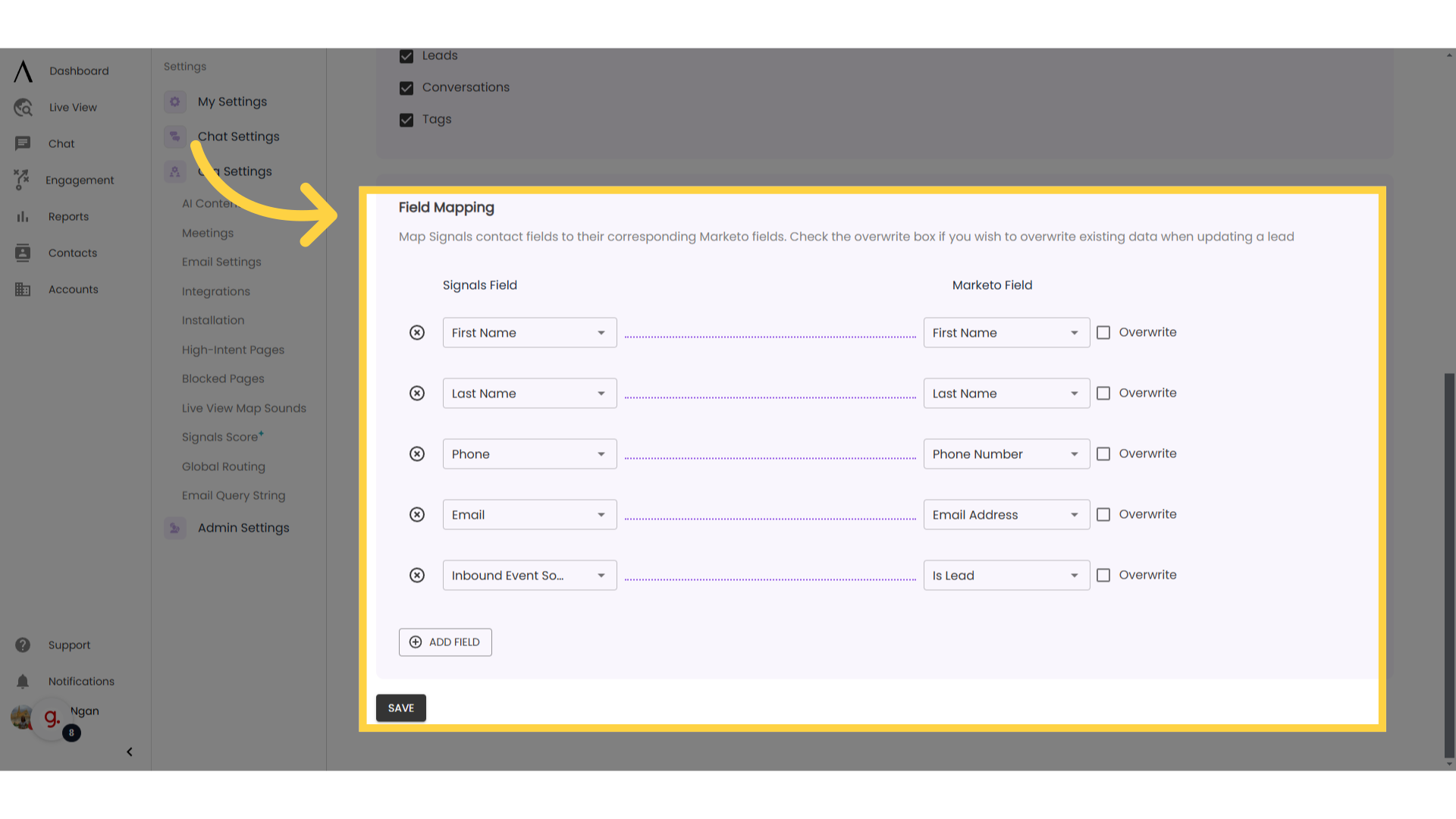This screenshot has height=819, width=1456.
Task: Click remove icon for Email field row
Action: pyautogui.click(x=417, y=514)
